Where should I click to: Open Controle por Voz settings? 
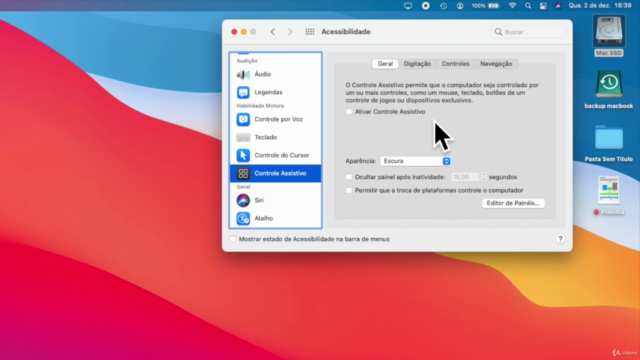(x=275, y=119)
